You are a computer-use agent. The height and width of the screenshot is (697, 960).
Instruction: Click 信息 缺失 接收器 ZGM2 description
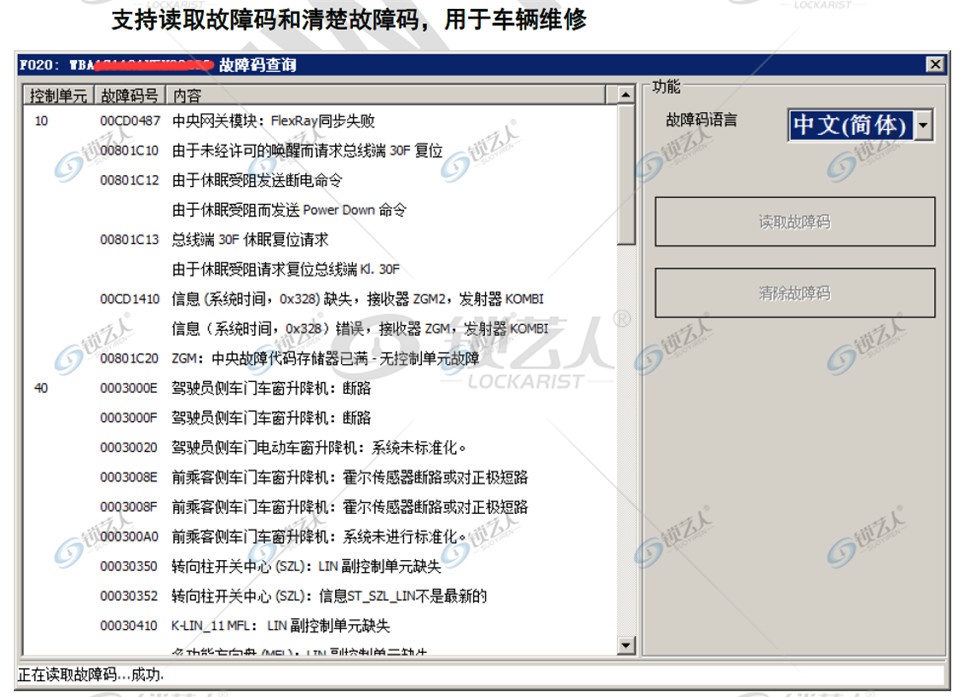[x=358, y=299]
